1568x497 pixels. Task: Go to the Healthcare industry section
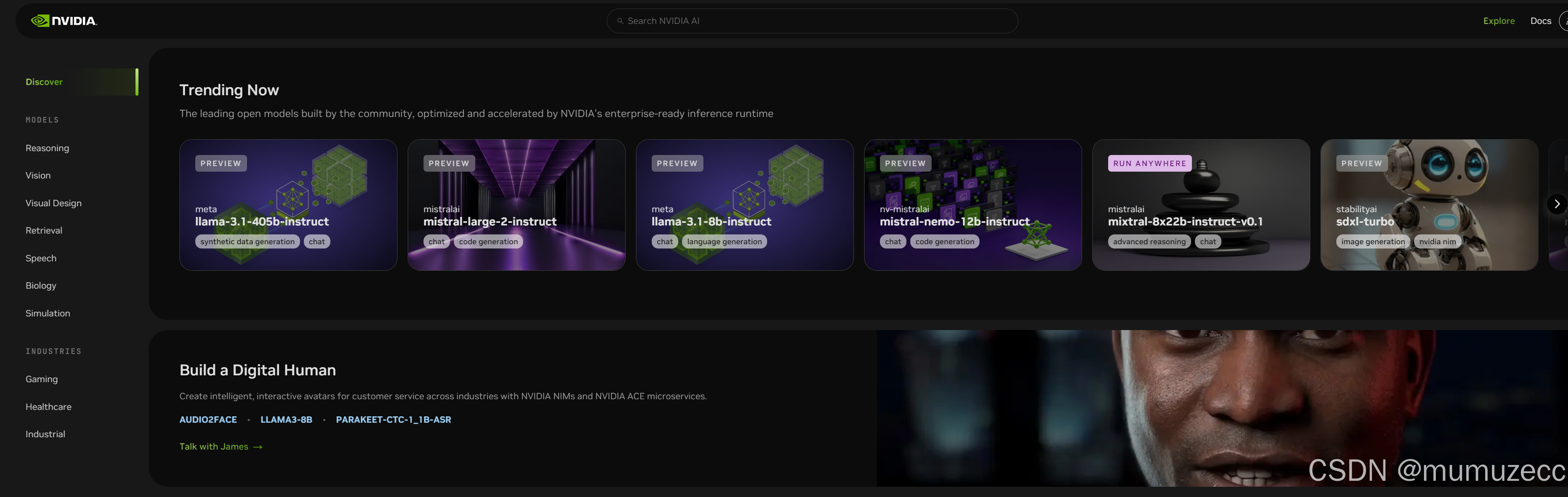[48, 407]
